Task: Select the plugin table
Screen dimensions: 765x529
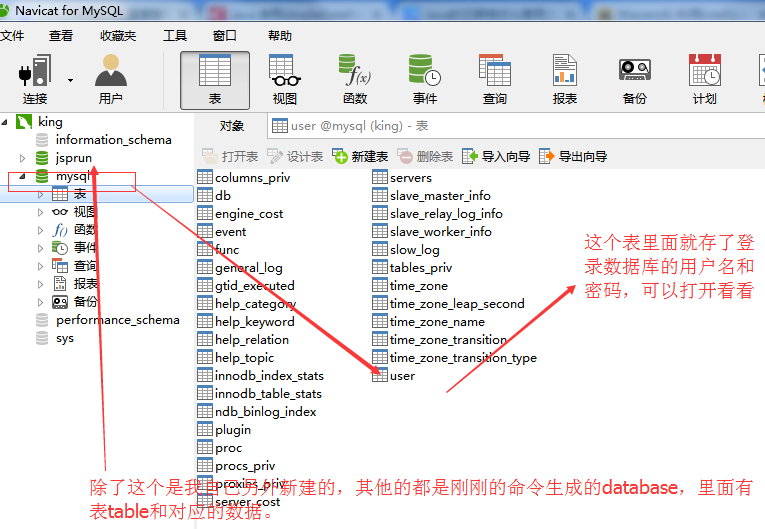Action: 224,430
